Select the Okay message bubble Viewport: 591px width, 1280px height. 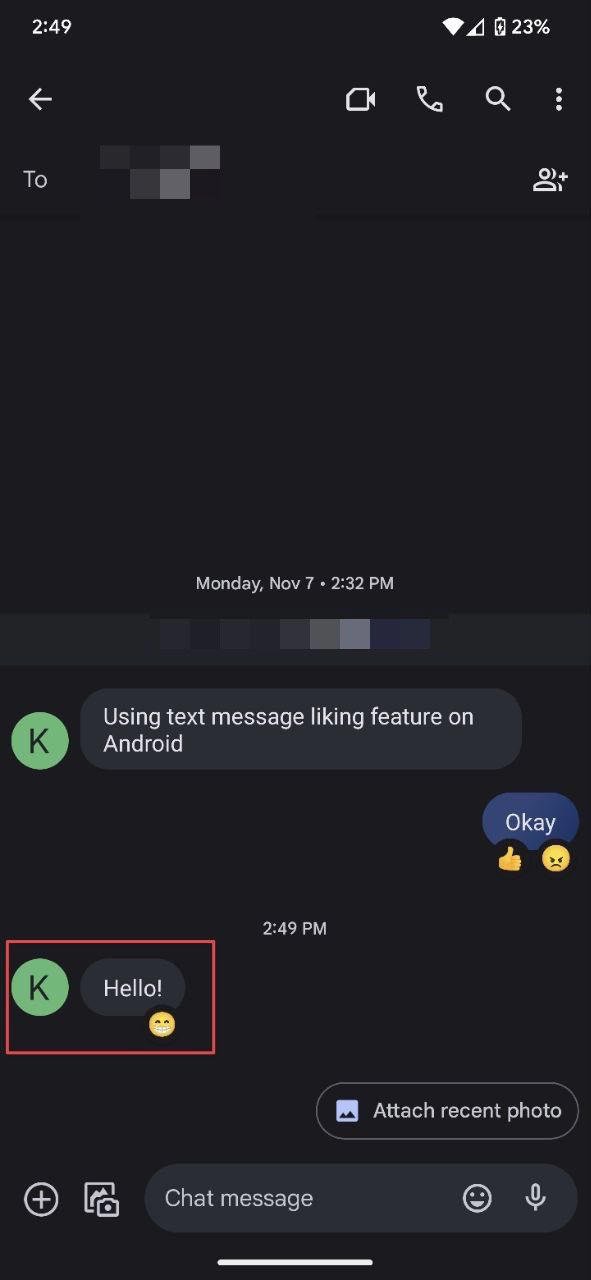[530, 822]
